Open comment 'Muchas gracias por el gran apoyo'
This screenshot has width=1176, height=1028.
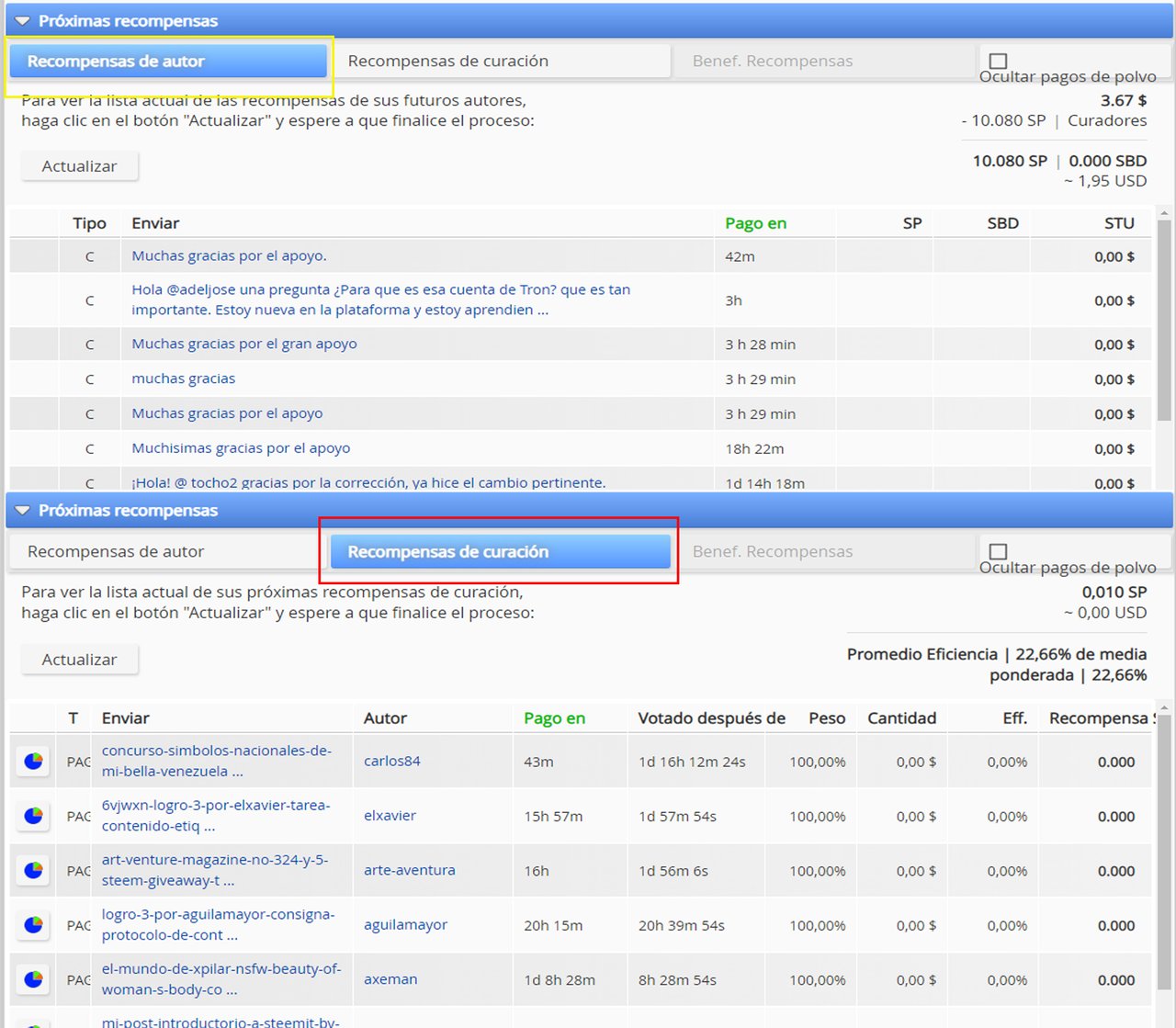click(244, 344)
